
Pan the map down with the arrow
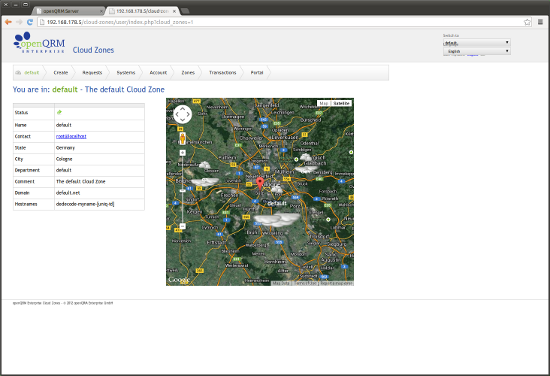click(x=182, y=120)
